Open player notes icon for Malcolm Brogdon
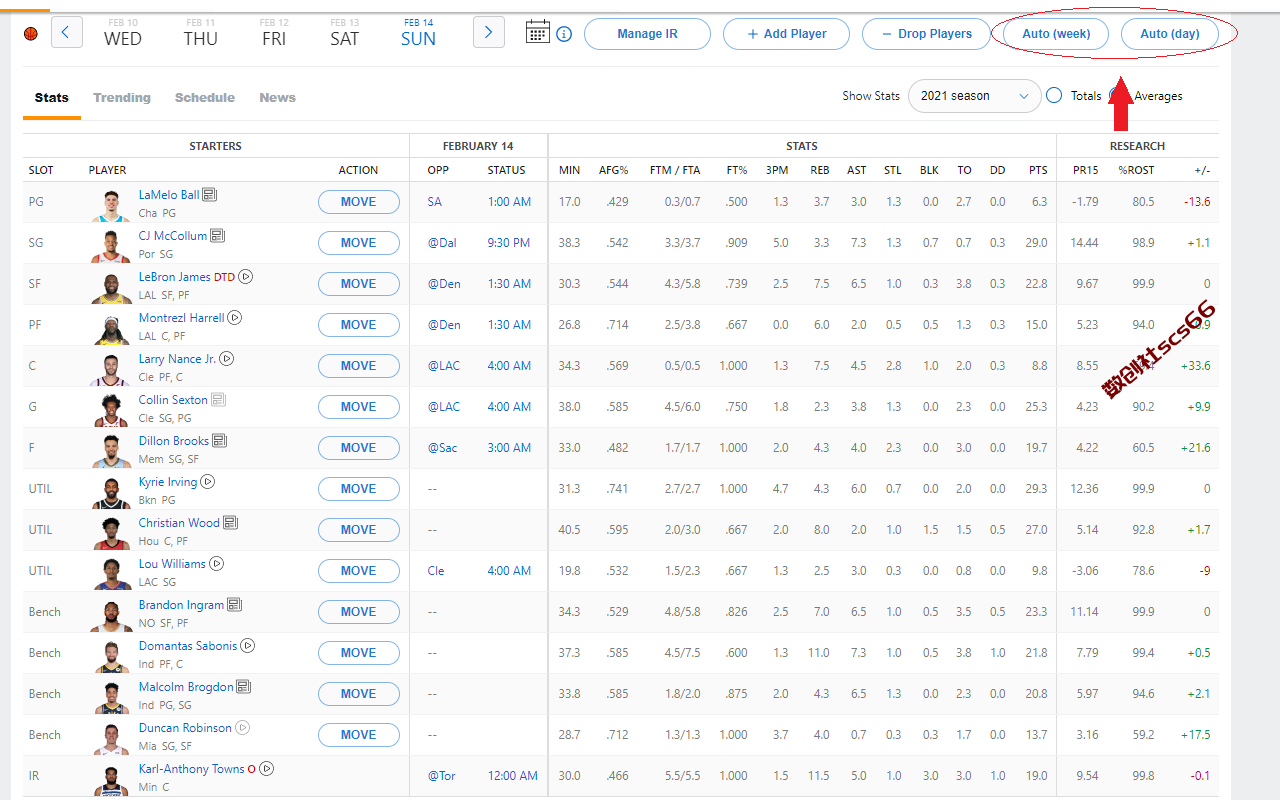Viewport: 1280px width, 800px height. click(244, 687)
